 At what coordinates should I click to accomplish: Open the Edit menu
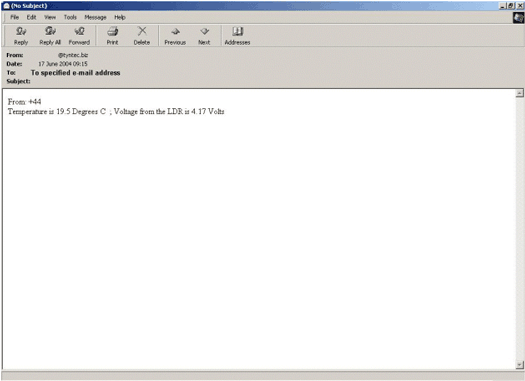31,17
